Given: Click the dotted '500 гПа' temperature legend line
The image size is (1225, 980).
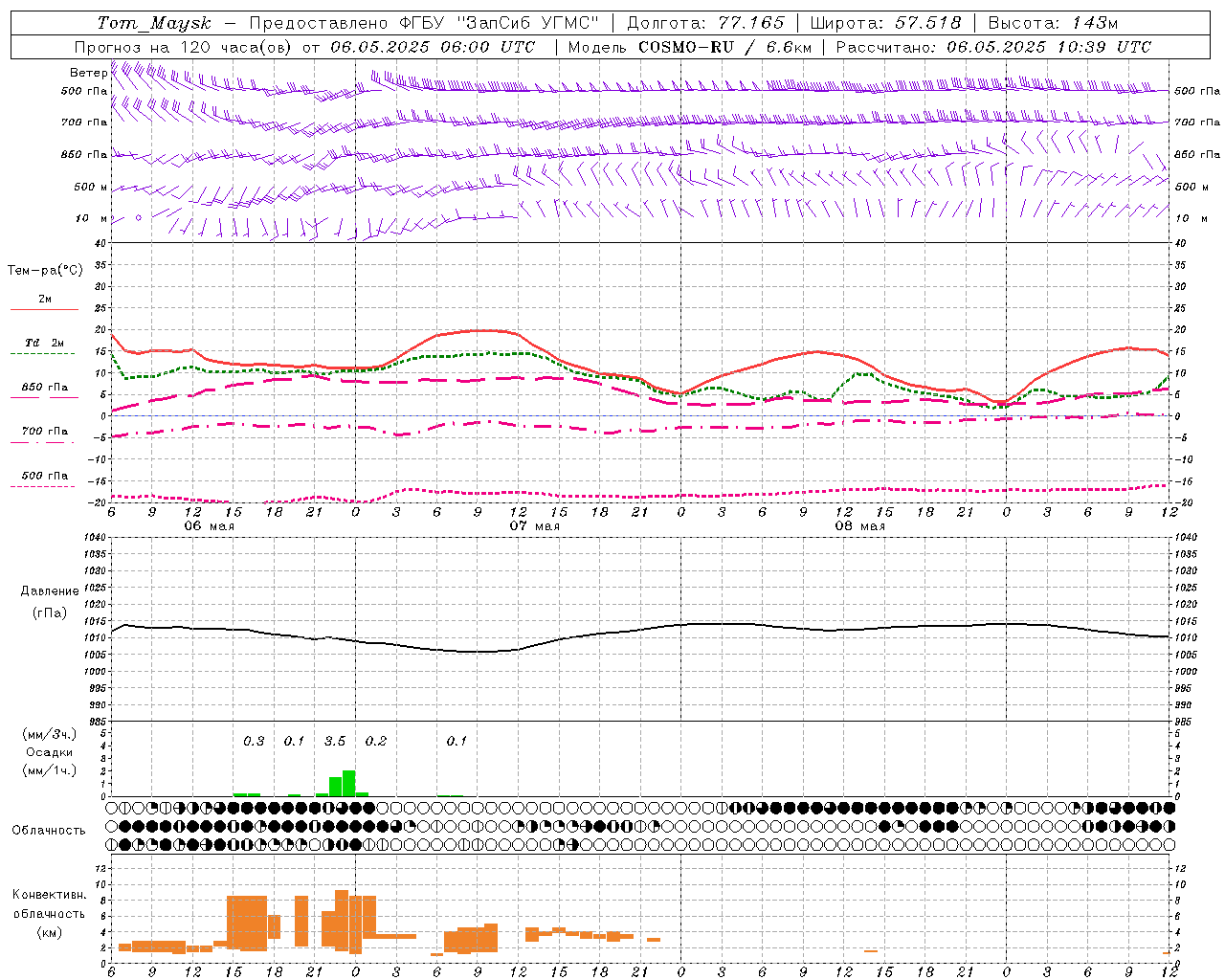Looking at the screenshot, I should point(42,486).
